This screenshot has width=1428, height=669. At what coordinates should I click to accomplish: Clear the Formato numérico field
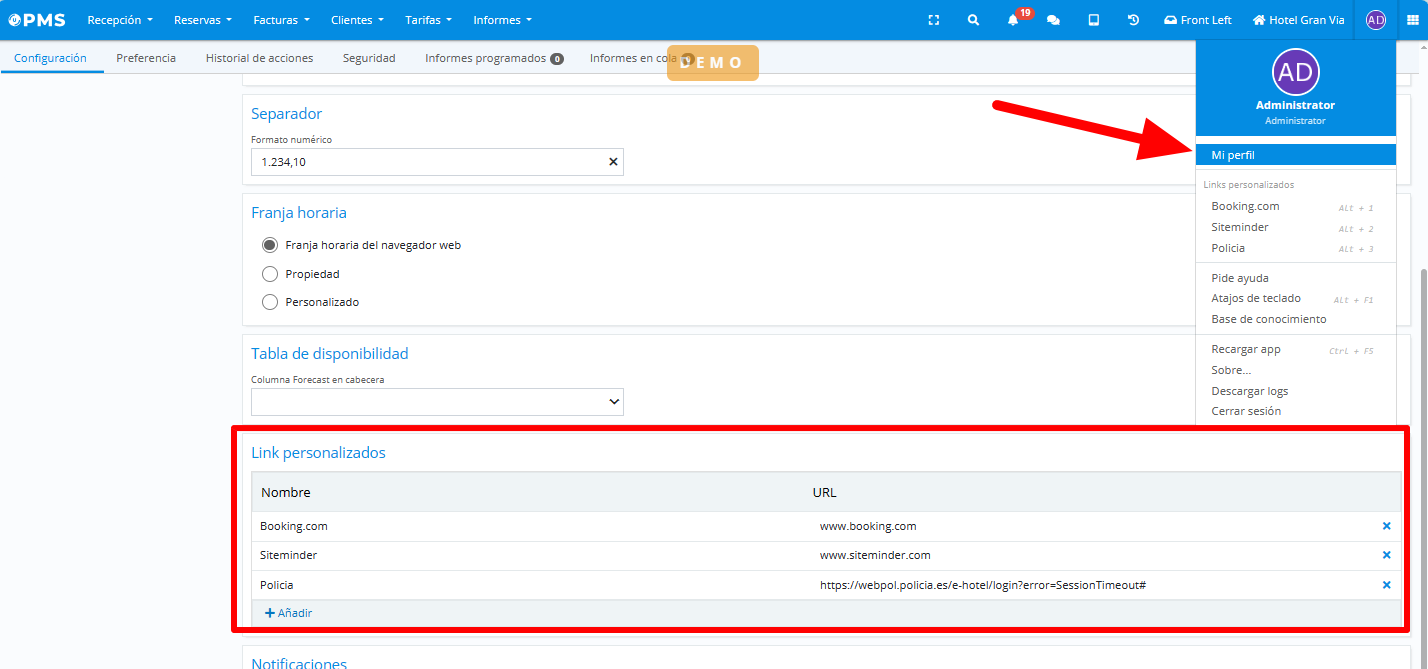[613, 162]
